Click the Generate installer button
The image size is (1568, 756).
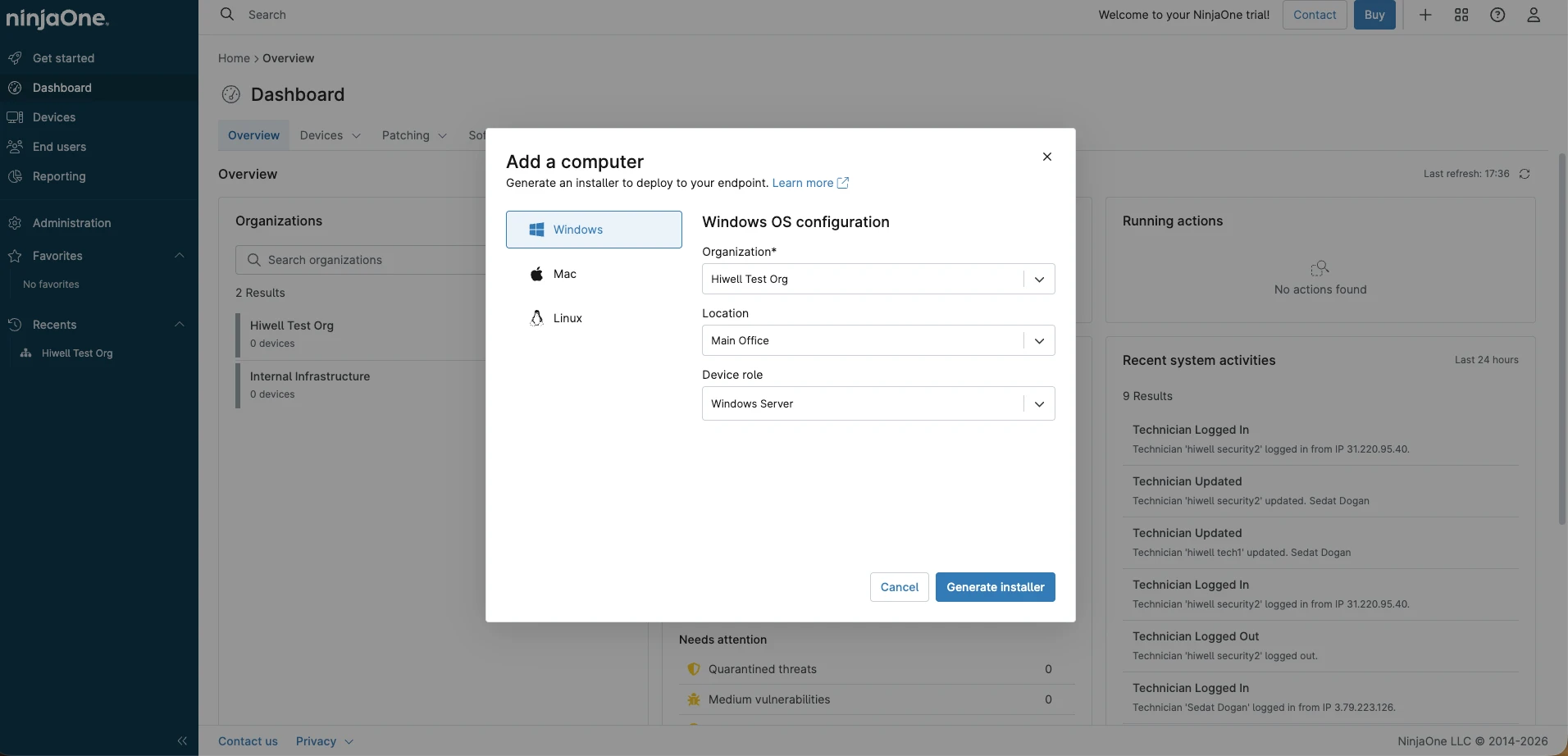point(996,587)
